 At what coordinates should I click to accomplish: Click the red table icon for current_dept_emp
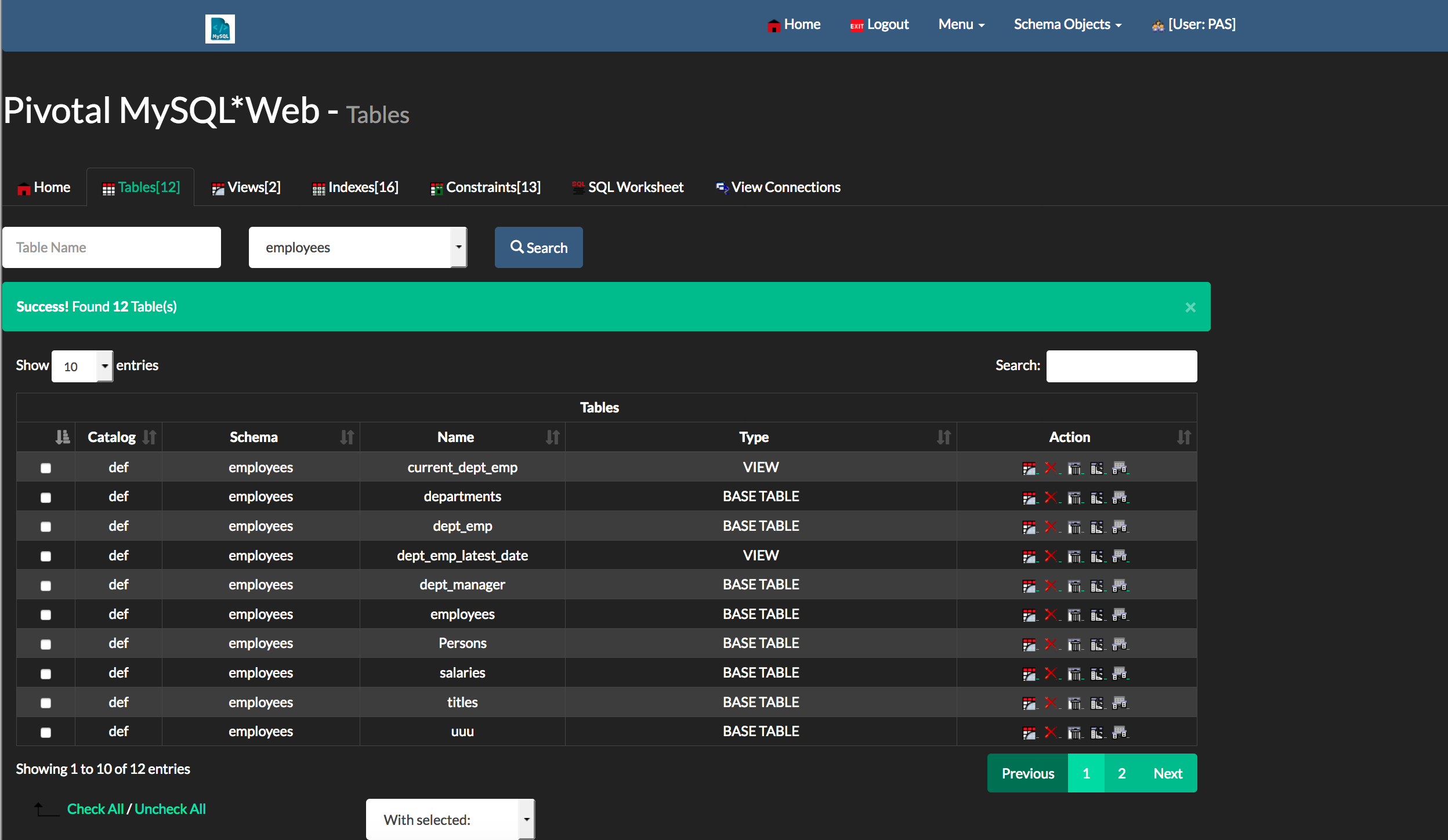[1029, 468]
